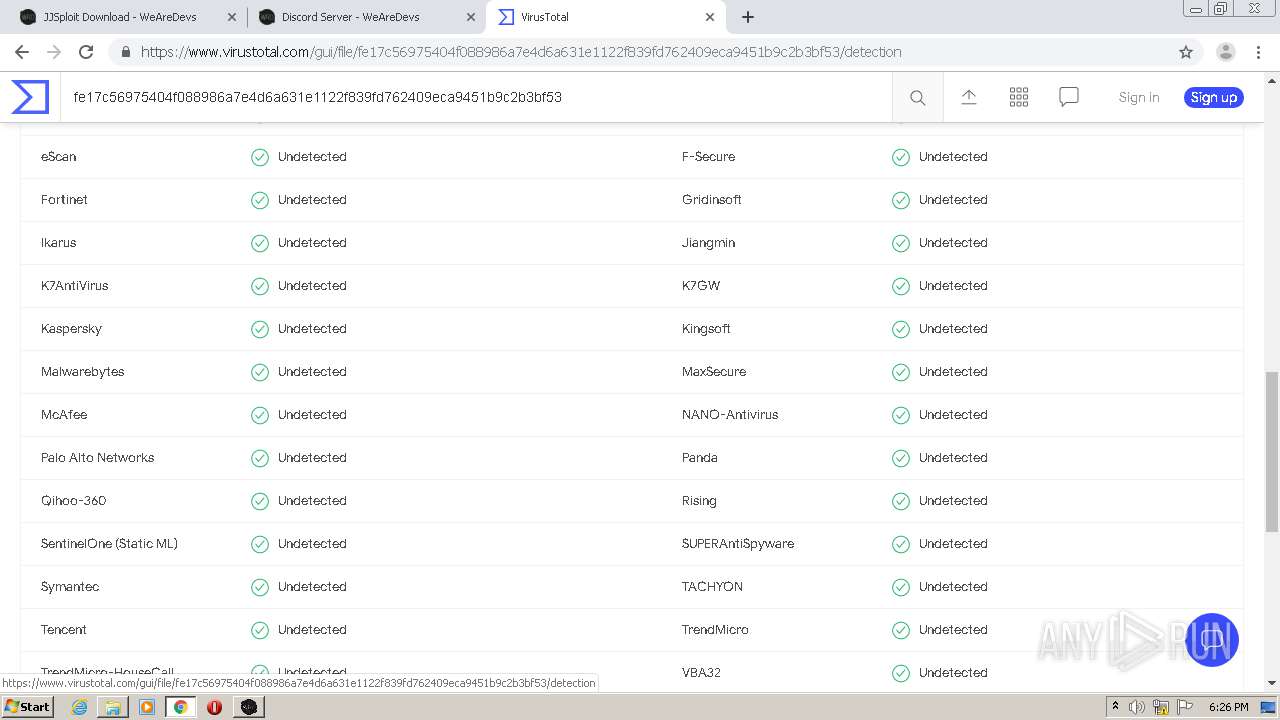Select the VirusTotal tab
Viewport: 1280px width, 720px height.
[x=605, y=17]
